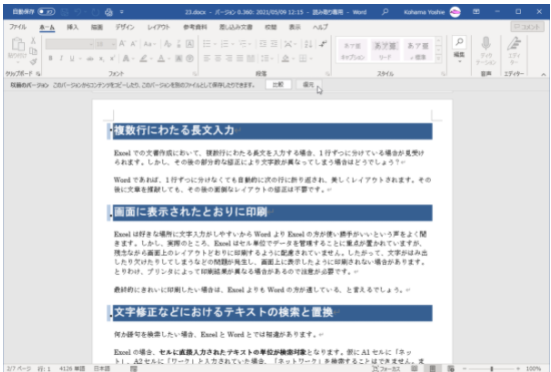Click the Clear Formatting icon
This screenshot has height=372, width=551.
(x=168, y=44)
